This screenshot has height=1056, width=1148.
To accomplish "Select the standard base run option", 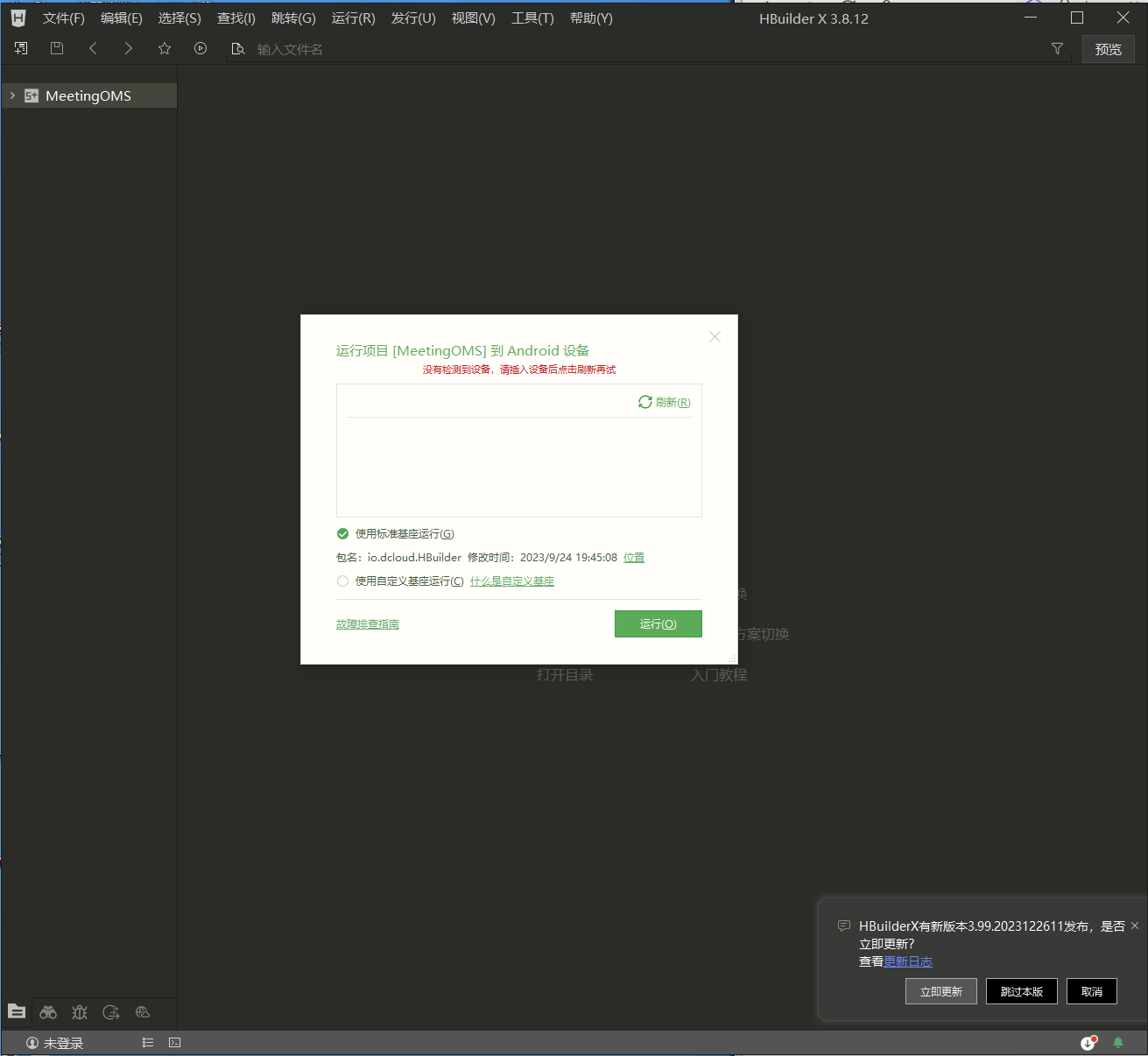I will [x=343, y=534].
